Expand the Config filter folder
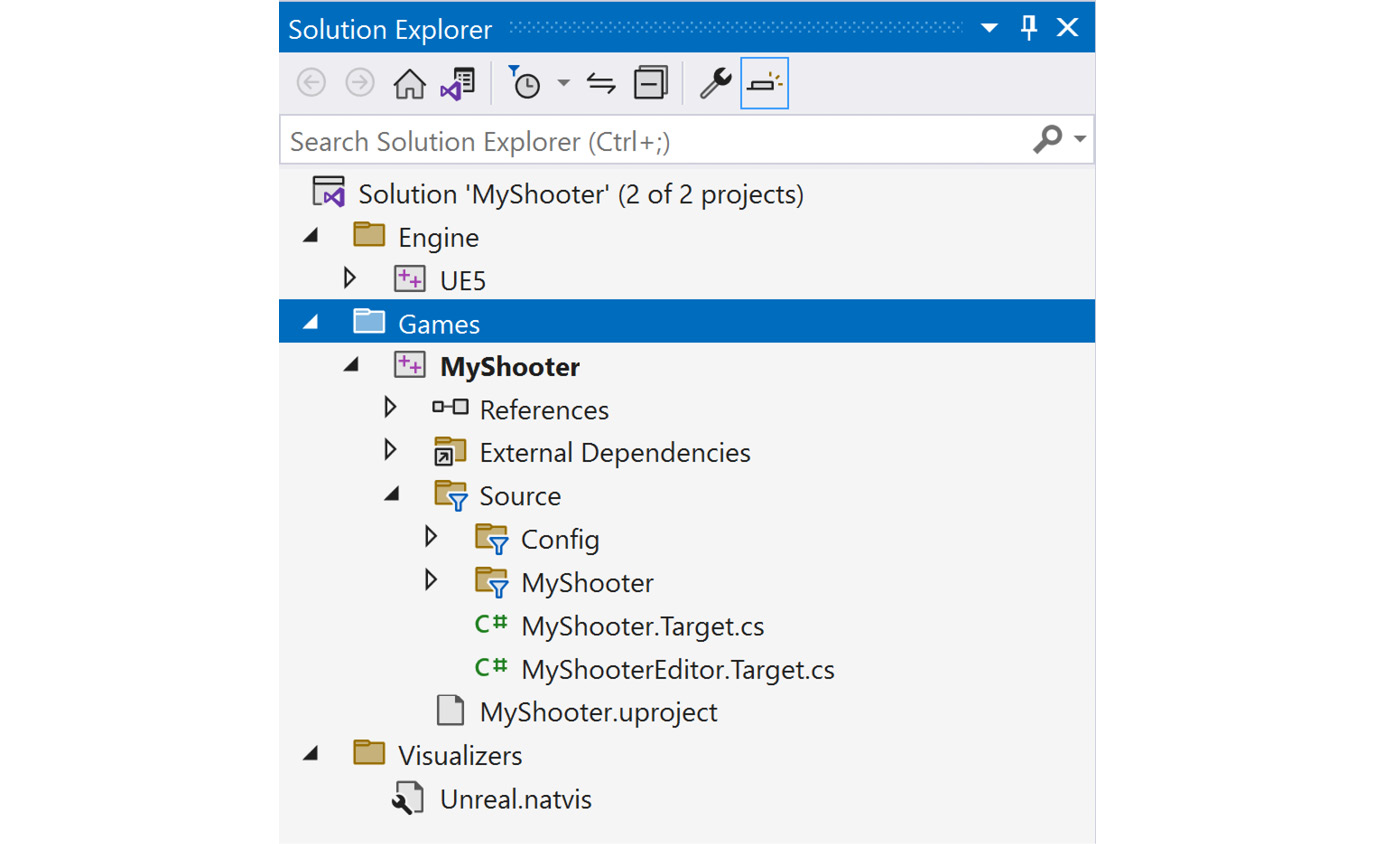Image resolution: width=1375 pixels, height=844 pixels. (431, 537)
